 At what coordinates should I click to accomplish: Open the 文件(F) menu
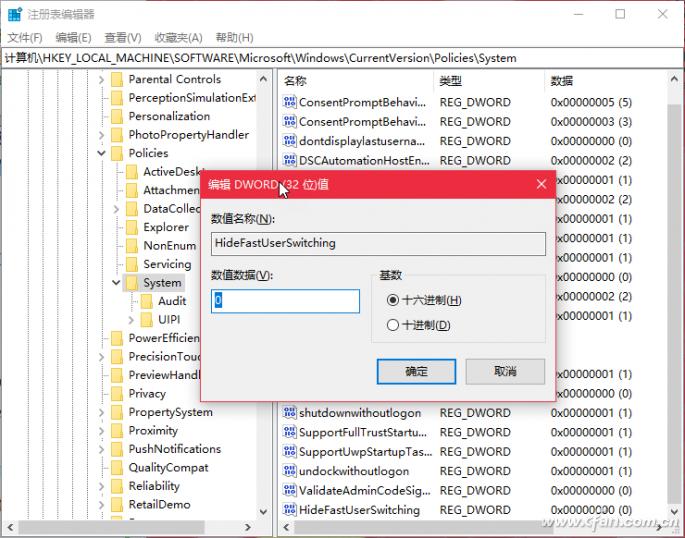(x=25, y=38)
